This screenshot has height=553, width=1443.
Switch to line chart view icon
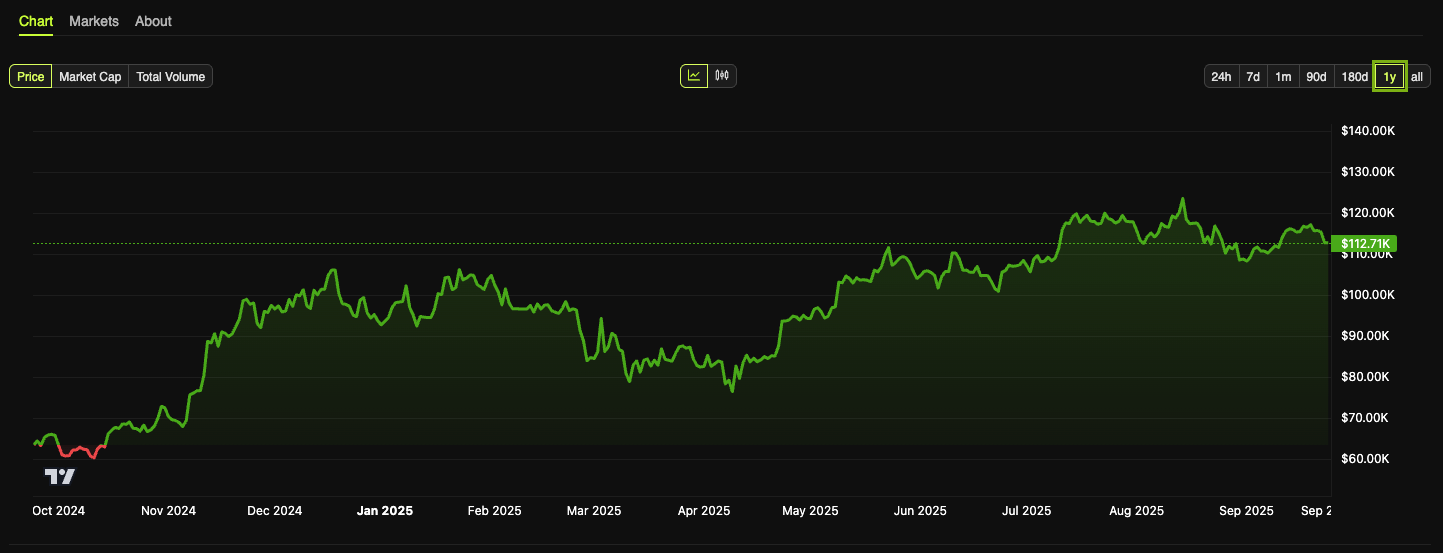tap(694, 76)
